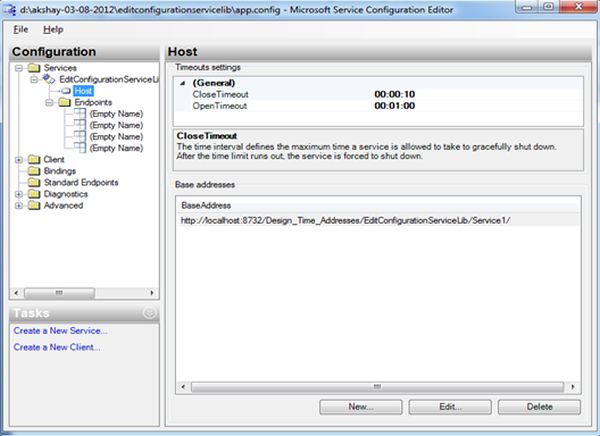Select the Endpoints tree label

tap(93, 102)
